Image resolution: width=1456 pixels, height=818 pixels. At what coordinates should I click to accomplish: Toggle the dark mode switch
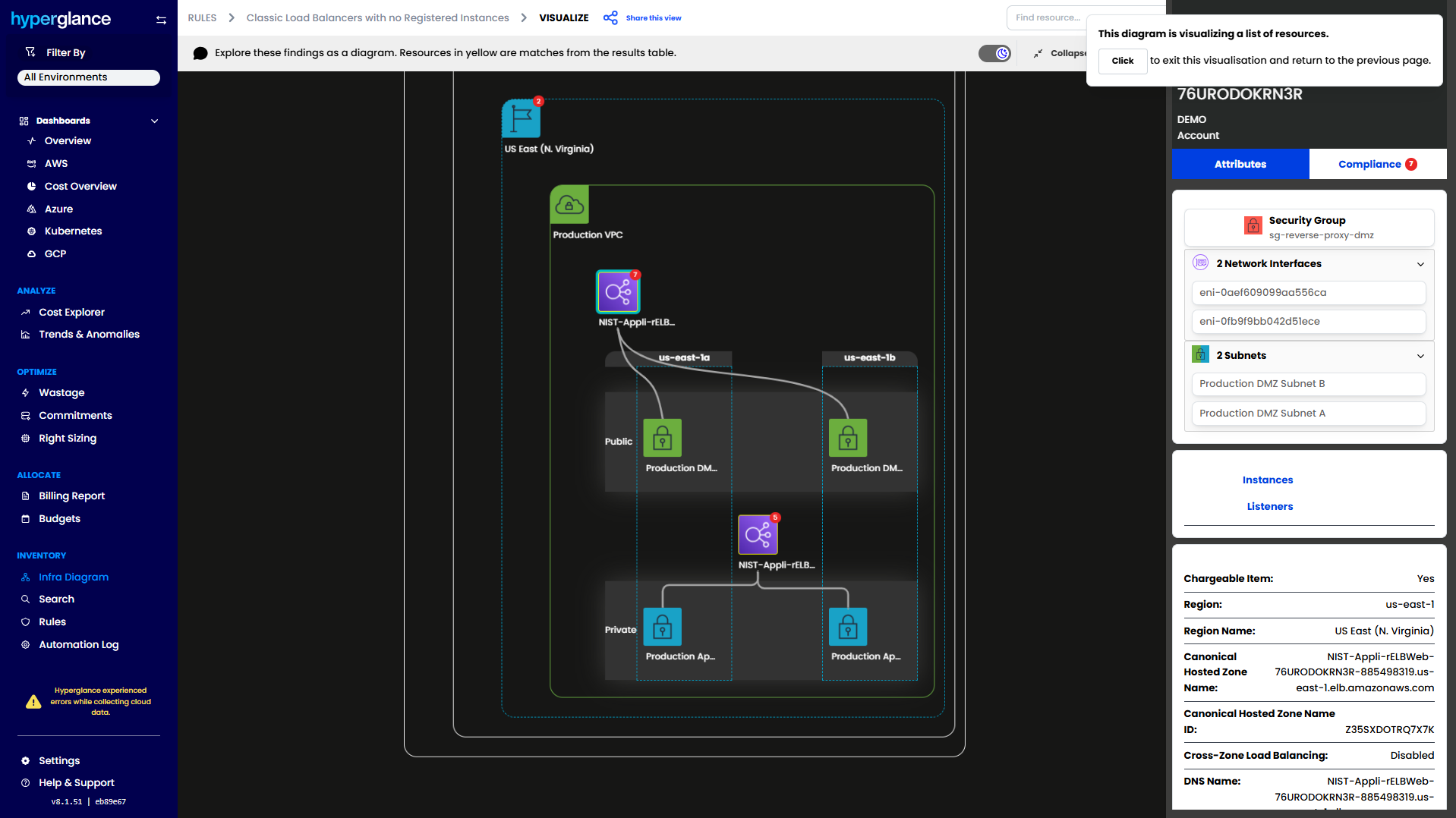click(x=994, y=53)
